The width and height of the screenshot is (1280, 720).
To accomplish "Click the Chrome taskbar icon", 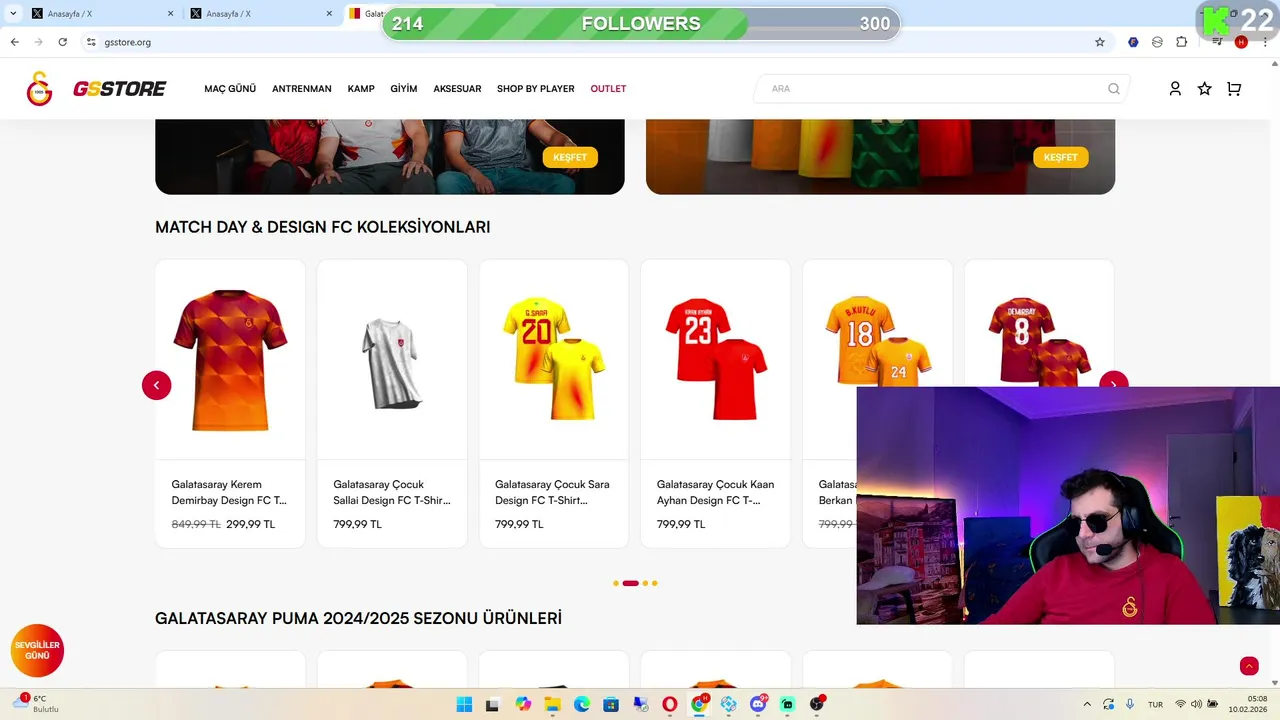I will 699,704.
